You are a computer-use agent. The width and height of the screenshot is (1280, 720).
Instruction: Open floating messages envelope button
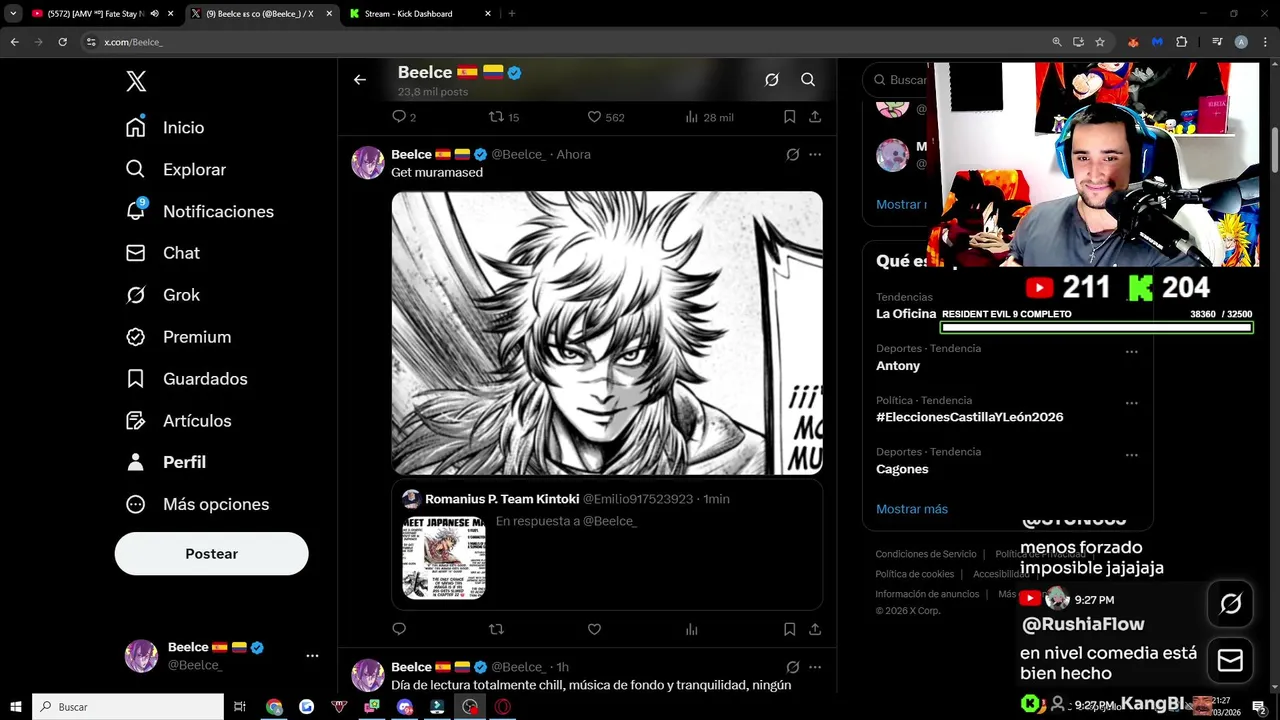pyautogui.click(x=1230, y=661)
